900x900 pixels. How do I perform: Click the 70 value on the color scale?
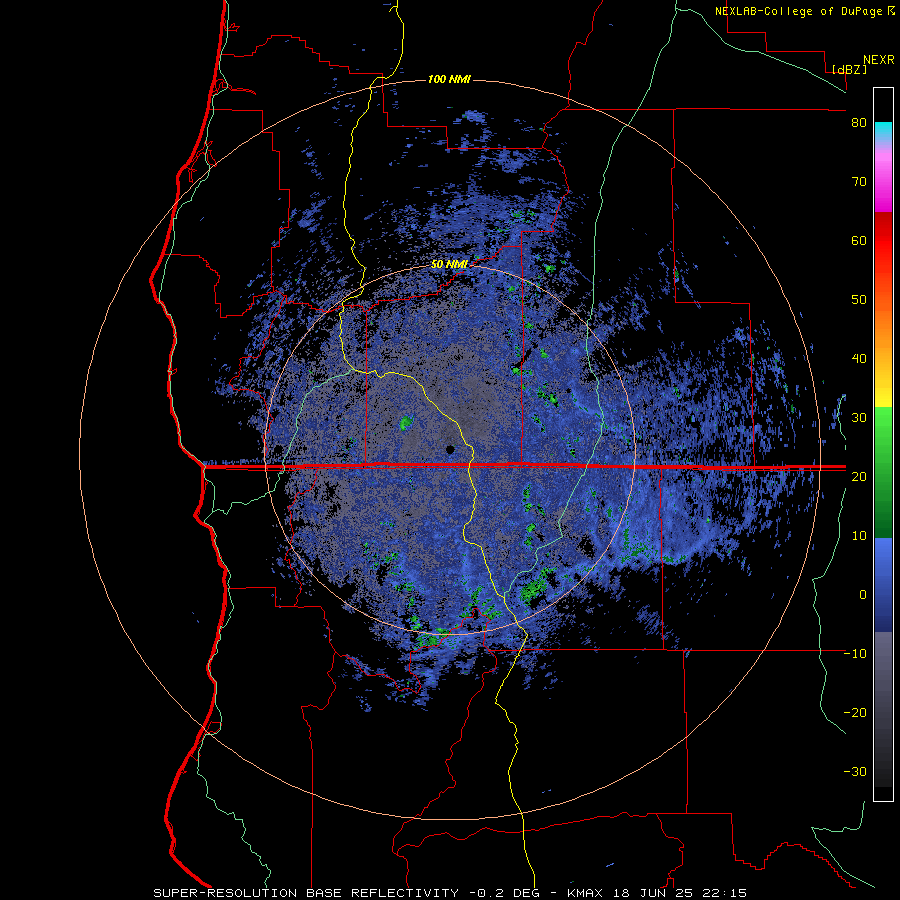(859, 182)
